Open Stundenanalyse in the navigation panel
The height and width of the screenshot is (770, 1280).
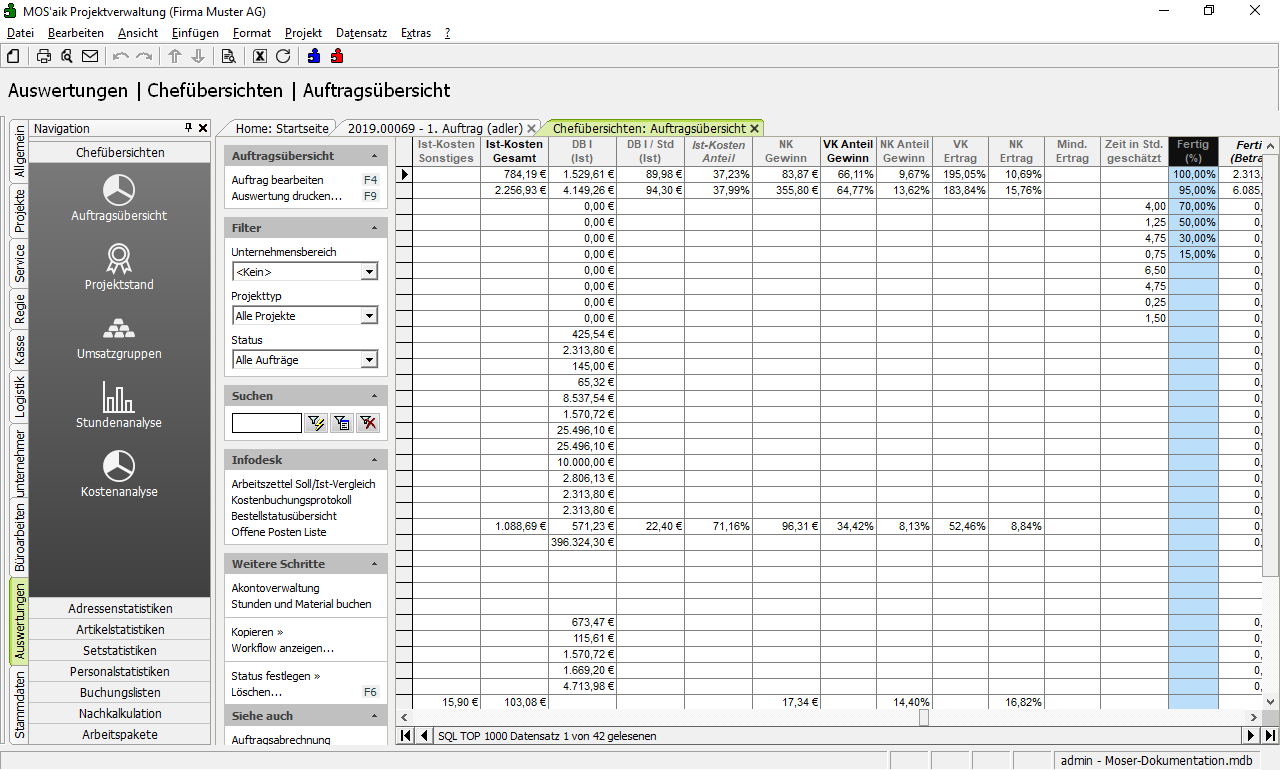click(119, 405)
